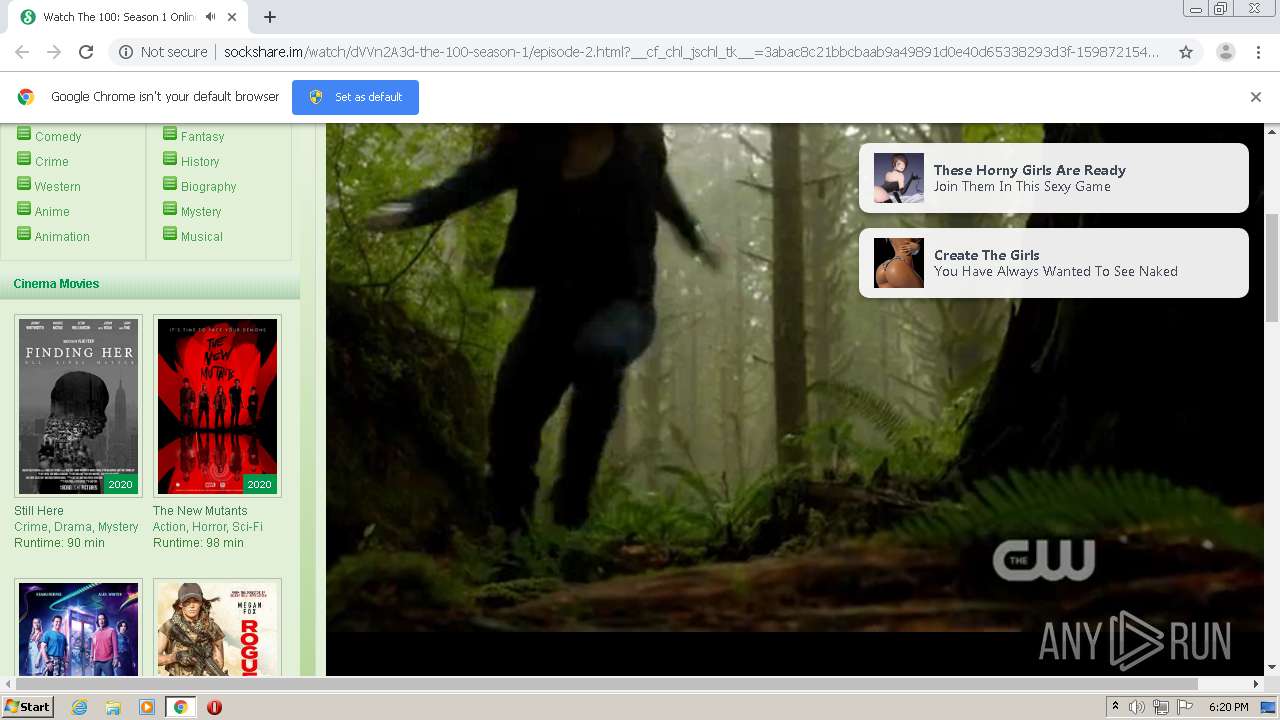Click the green icon beside Biography
The image size is (1280, 720).
[x=170, y=183]
